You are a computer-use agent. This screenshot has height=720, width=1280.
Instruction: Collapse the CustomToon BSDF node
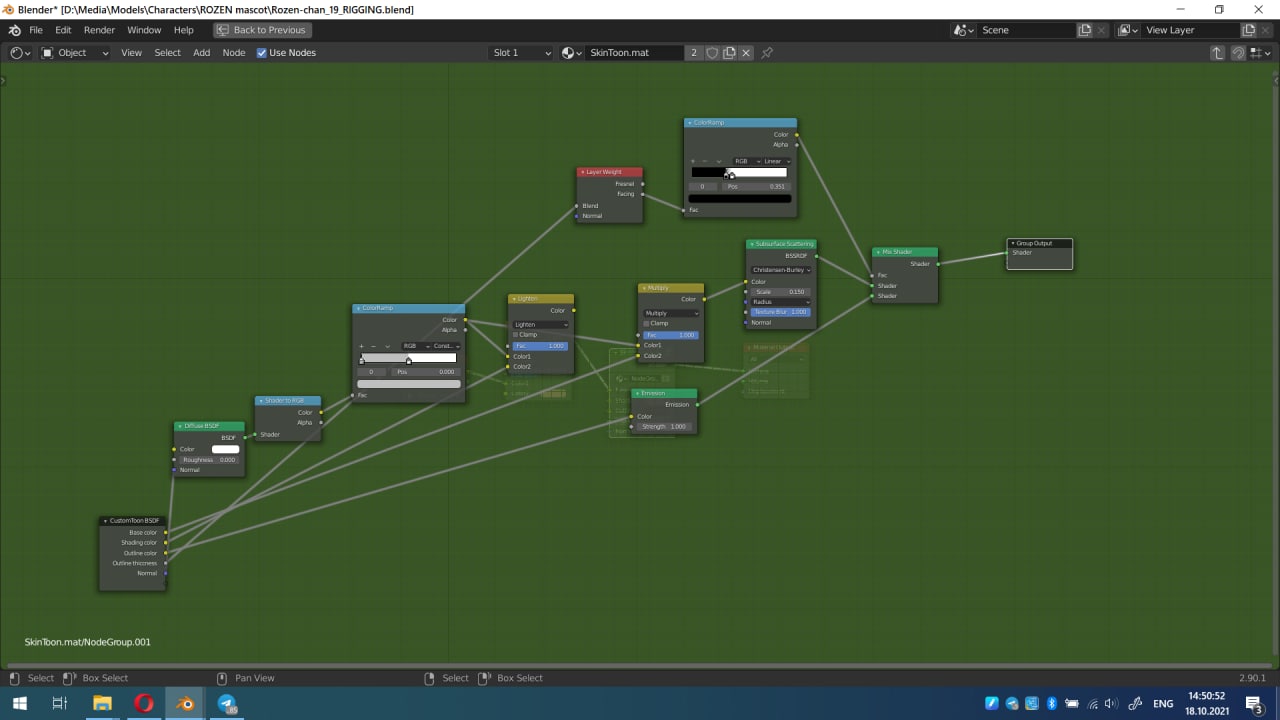pos(105,521)
